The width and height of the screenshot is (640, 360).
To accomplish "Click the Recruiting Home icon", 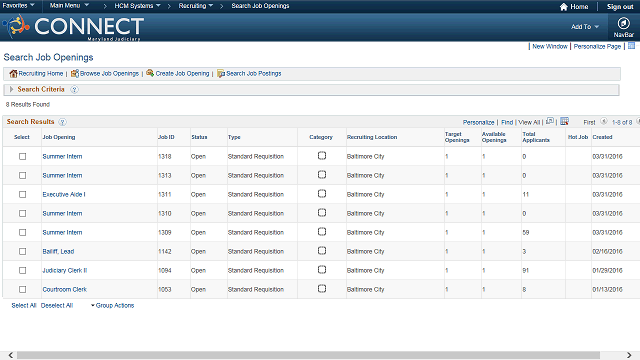I will click(x=13, y=73).
